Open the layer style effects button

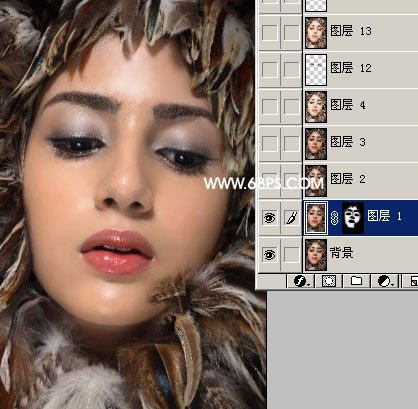(x=301, y=281)
